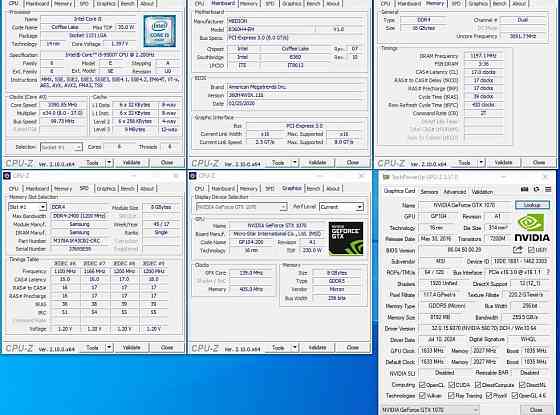This screenshot has width=560, height=415.
Task: Toggle the CUDA checkbox
Action: tap(451, 385)
